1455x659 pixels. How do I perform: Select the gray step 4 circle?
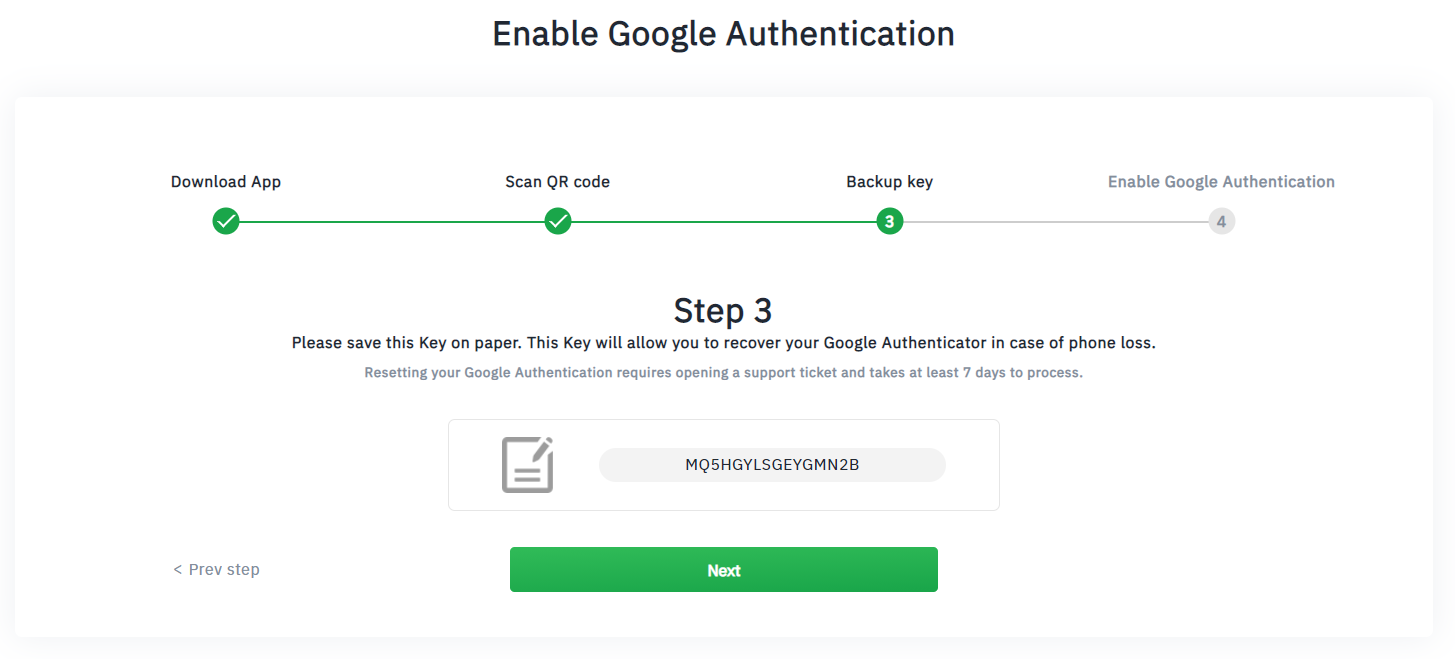pyautogui.click(x=1222, y=221)
